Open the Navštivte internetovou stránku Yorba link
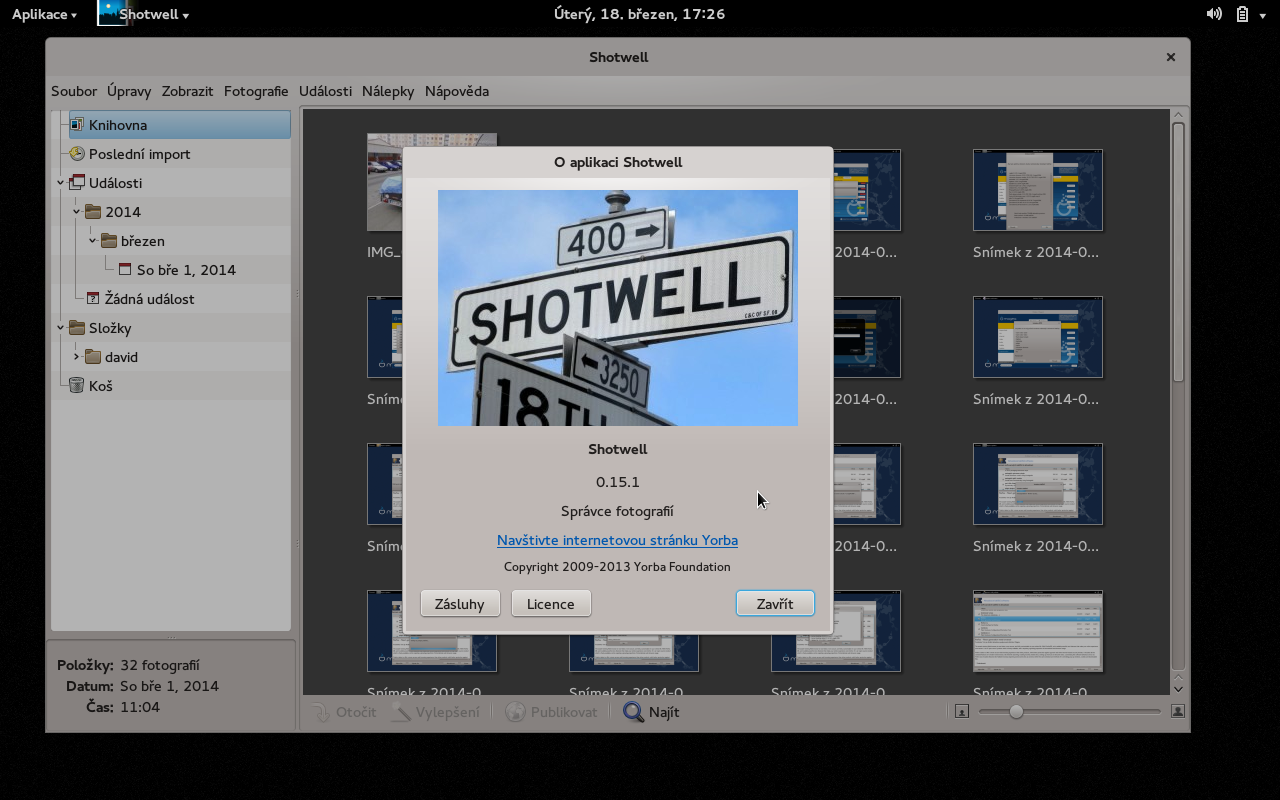Image resolution: width=1280 pixels, height=800 pixels. [617, 540]
